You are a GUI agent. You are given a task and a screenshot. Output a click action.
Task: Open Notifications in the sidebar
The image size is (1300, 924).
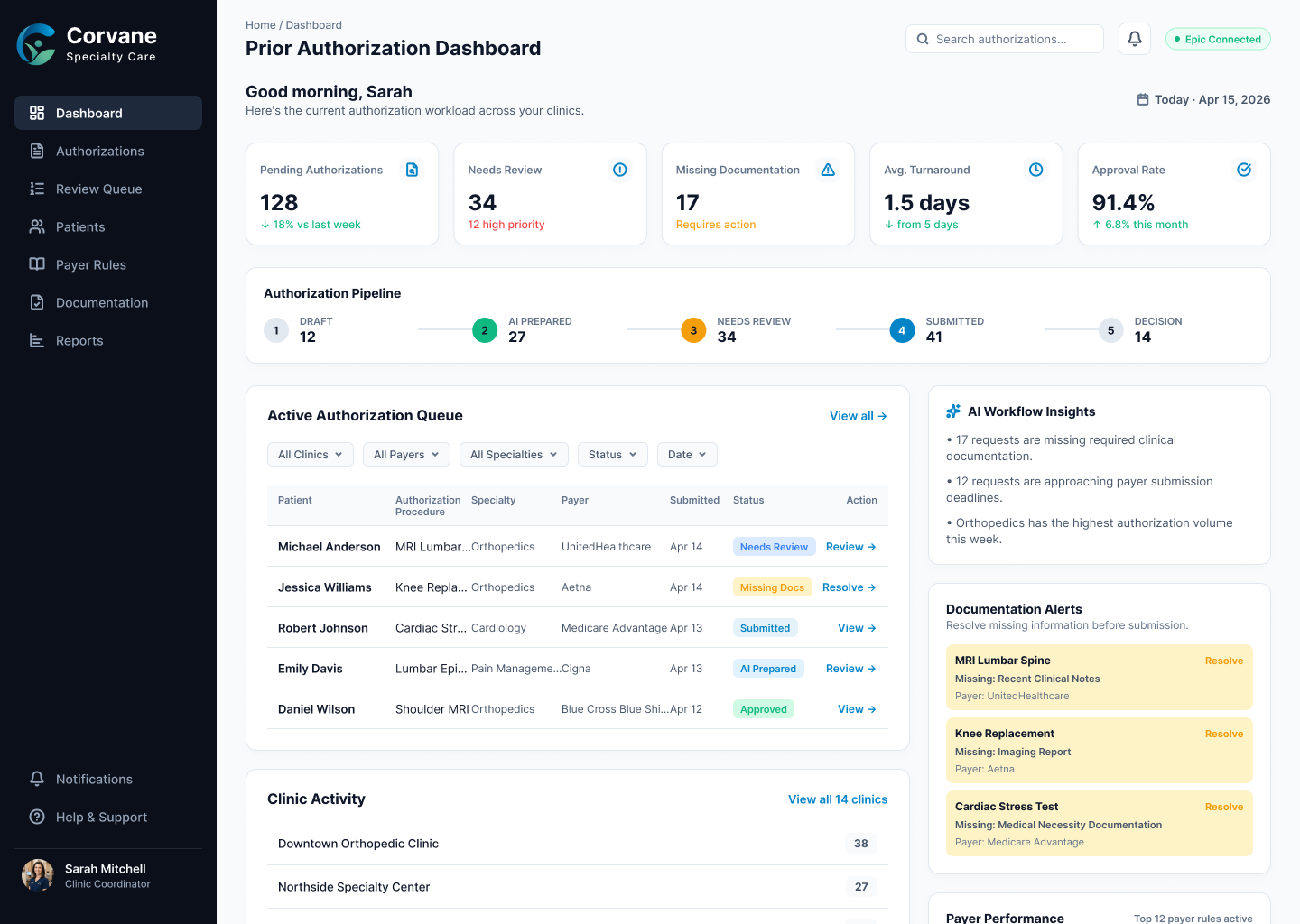(x=108, y=779)
